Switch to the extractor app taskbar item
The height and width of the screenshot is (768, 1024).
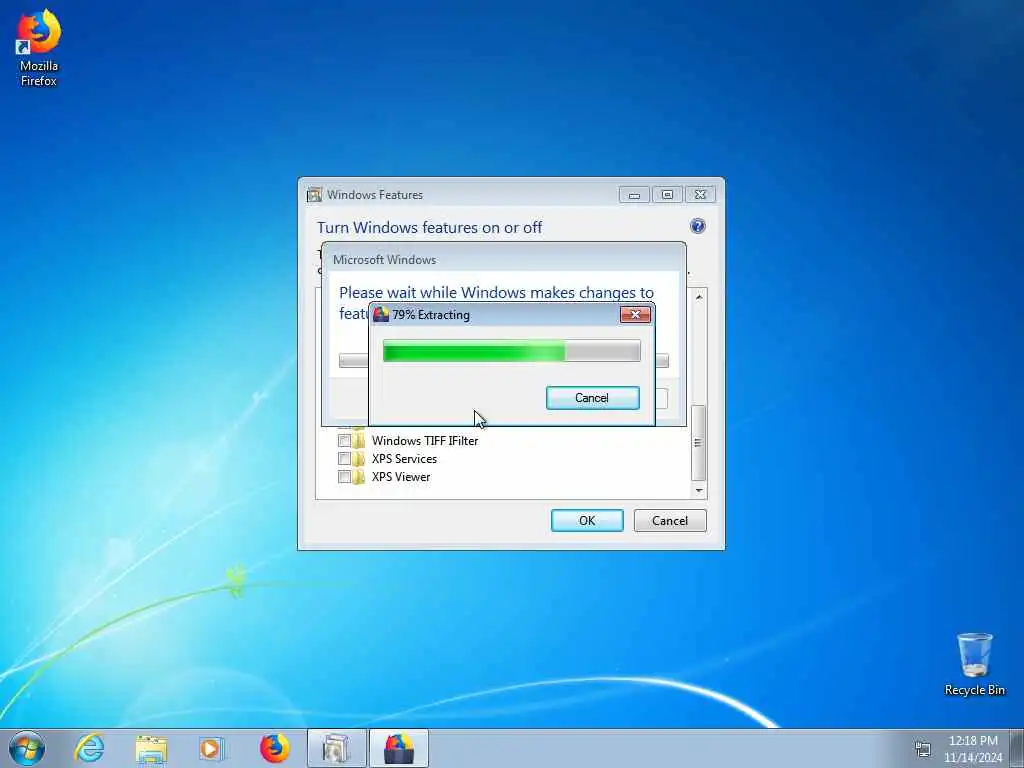(x=398, y=748)
